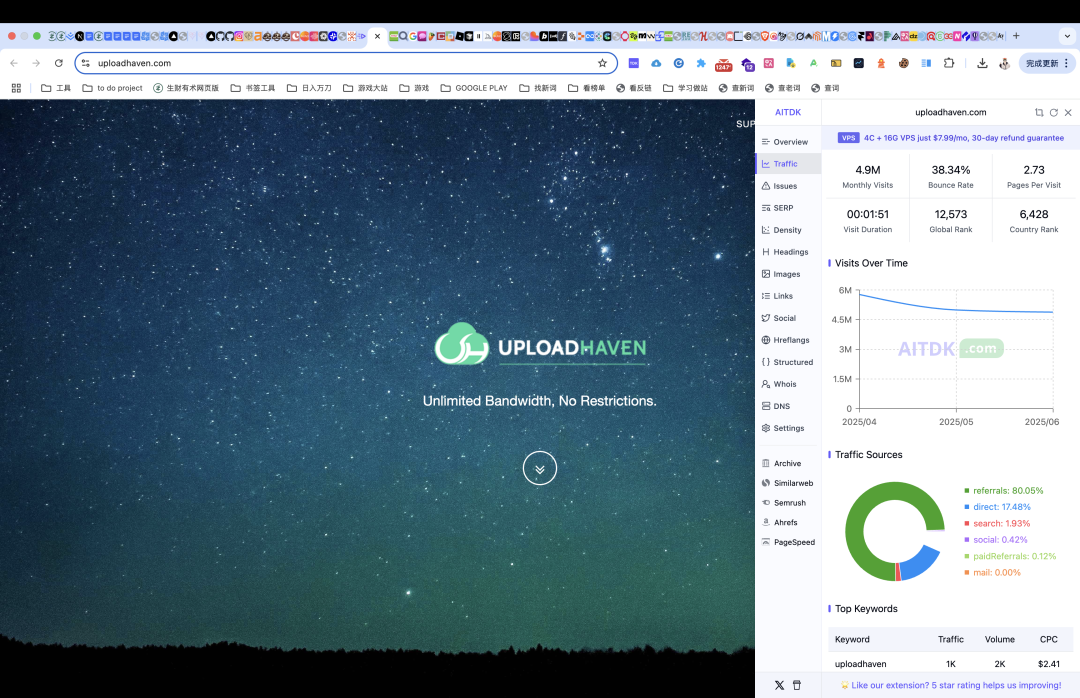The image size is (1080, 698).
Task: Click the 1247 mail extension icon
Action: pyautogui.click(x=723, y=65)
